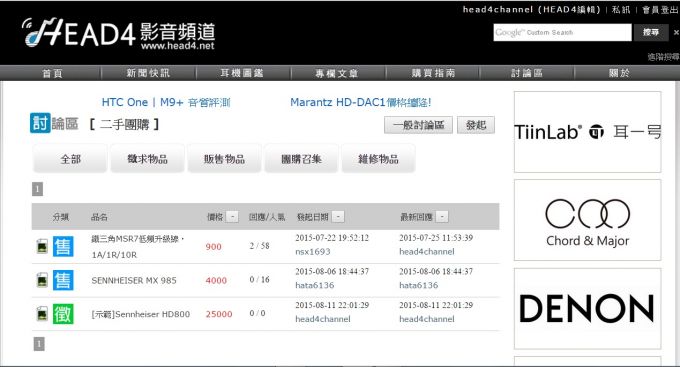Screen dimensions: 680x367
Task: Go to page 1 below the table
Action: click(x=39, y=344)
